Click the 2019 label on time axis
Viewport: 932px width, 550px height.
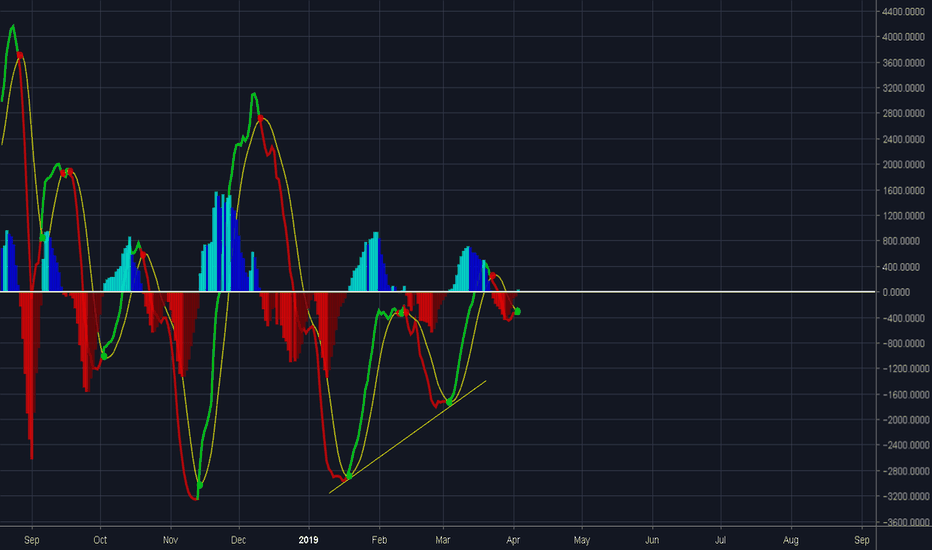(x=308, y=540)
